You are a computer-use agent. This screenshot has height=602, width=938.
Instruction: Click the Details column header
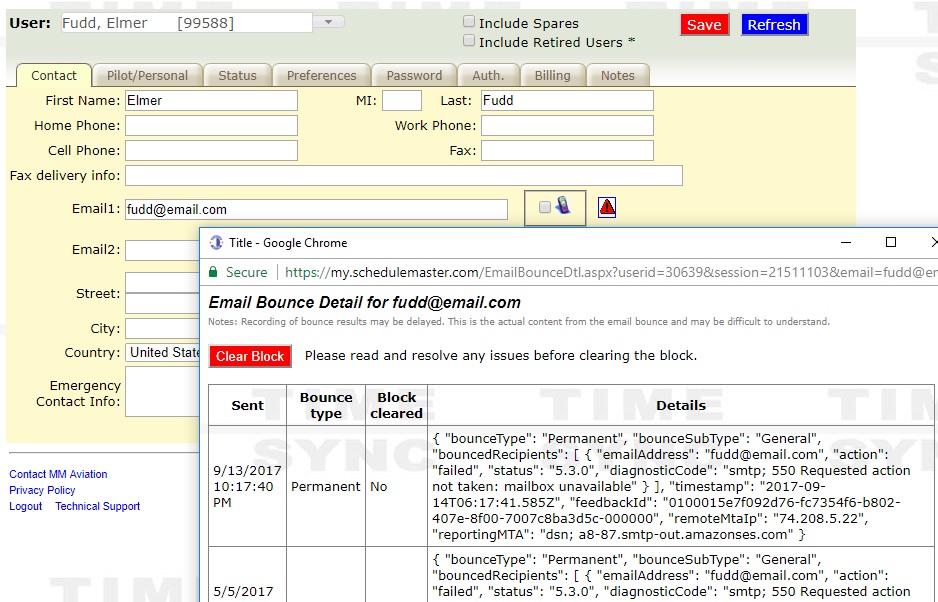(681, 405)
